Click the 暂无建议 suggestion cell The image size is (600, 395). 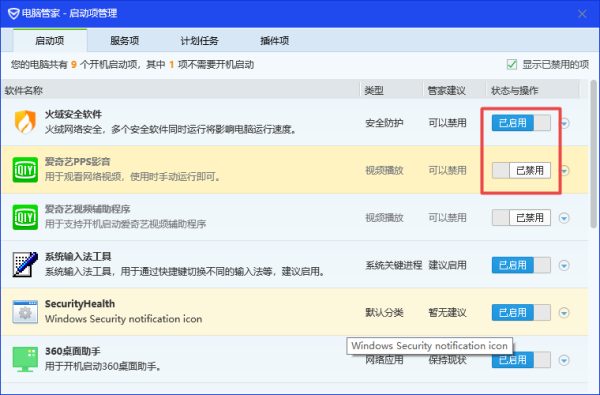tap(447, 313)
